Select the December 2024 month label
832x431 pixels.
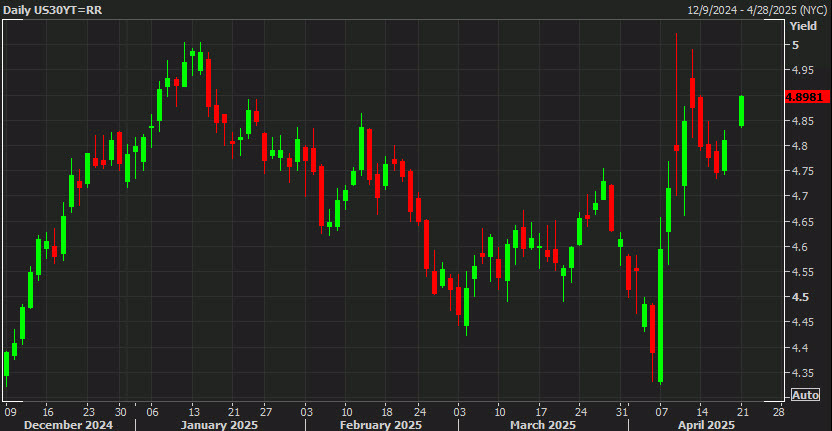[x=68, y=425]
